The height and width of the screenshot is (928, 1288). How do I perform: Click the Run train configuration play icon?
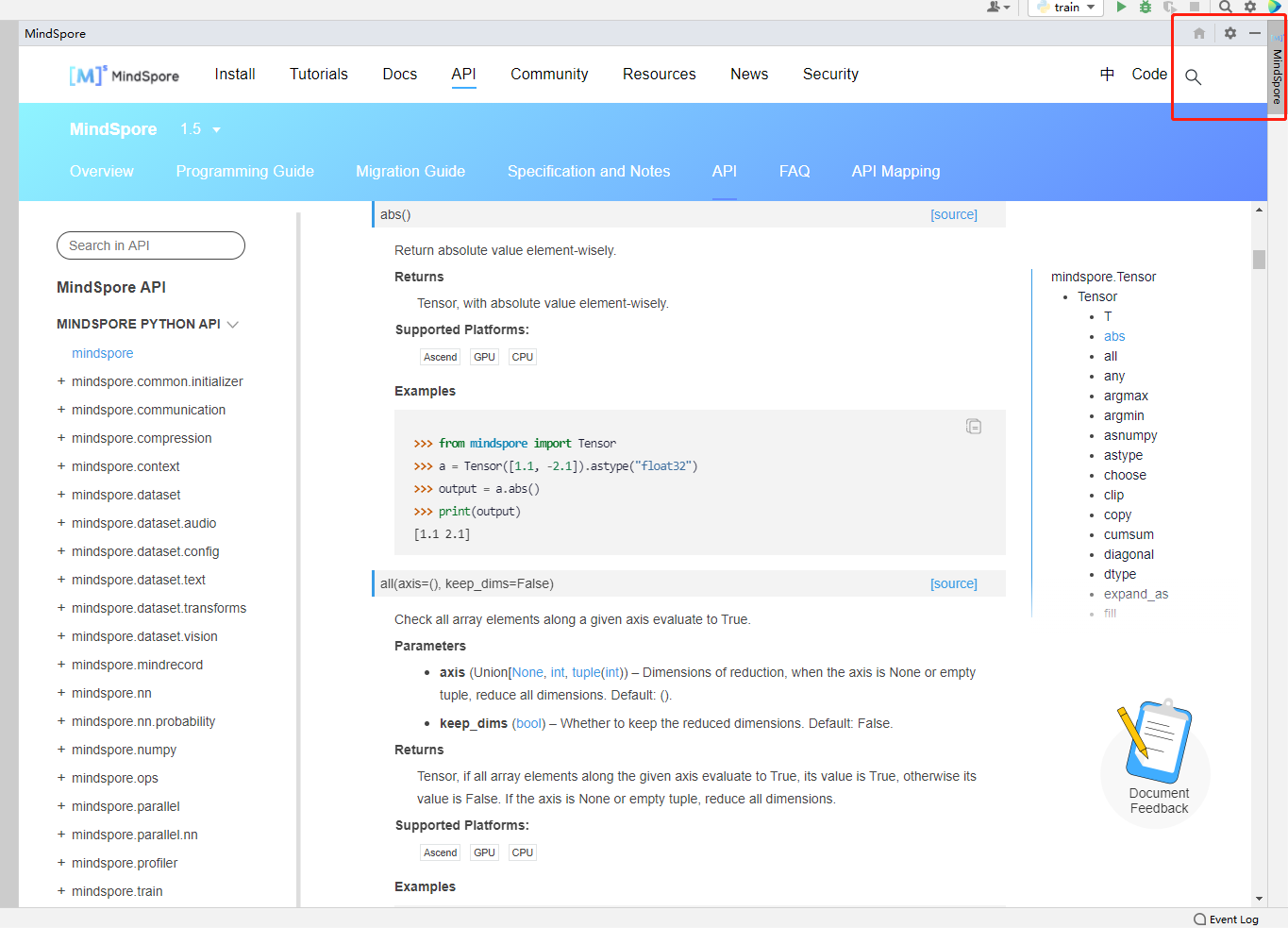point(1121,7)
